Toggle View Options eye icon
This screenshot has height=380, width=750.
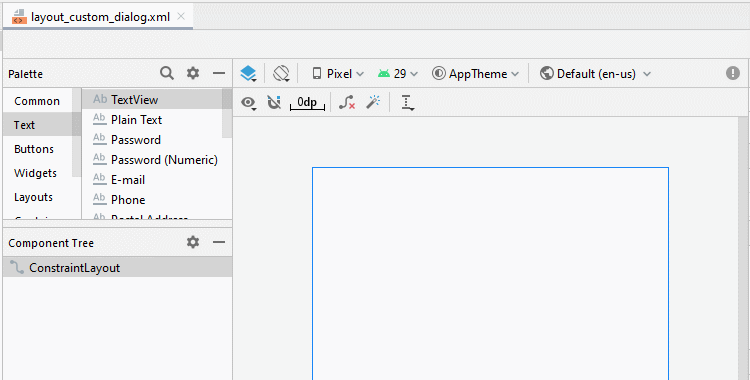click(x=248, y=102)
